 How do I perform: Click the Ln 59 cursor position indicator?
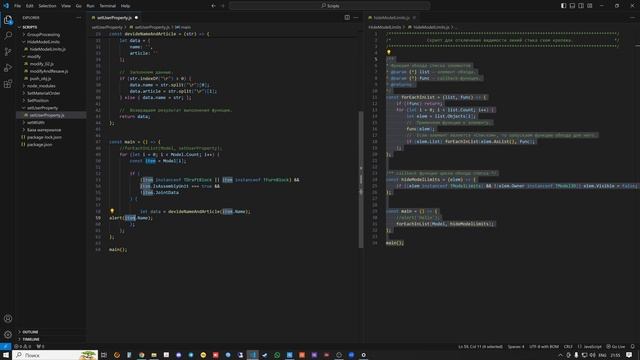click(480, 346)
